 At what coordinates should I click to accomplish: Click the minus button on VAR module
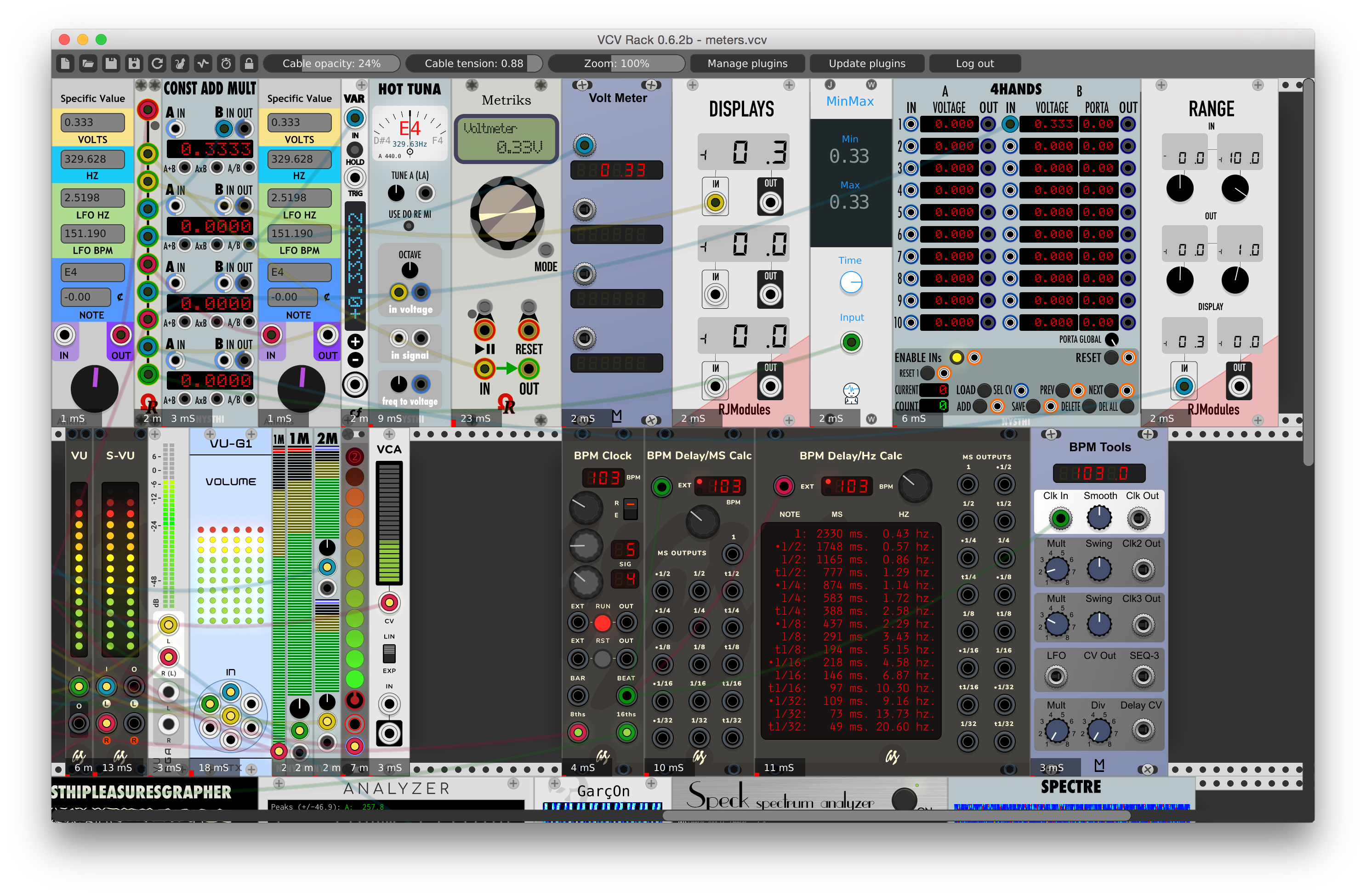tap(355, 360)
